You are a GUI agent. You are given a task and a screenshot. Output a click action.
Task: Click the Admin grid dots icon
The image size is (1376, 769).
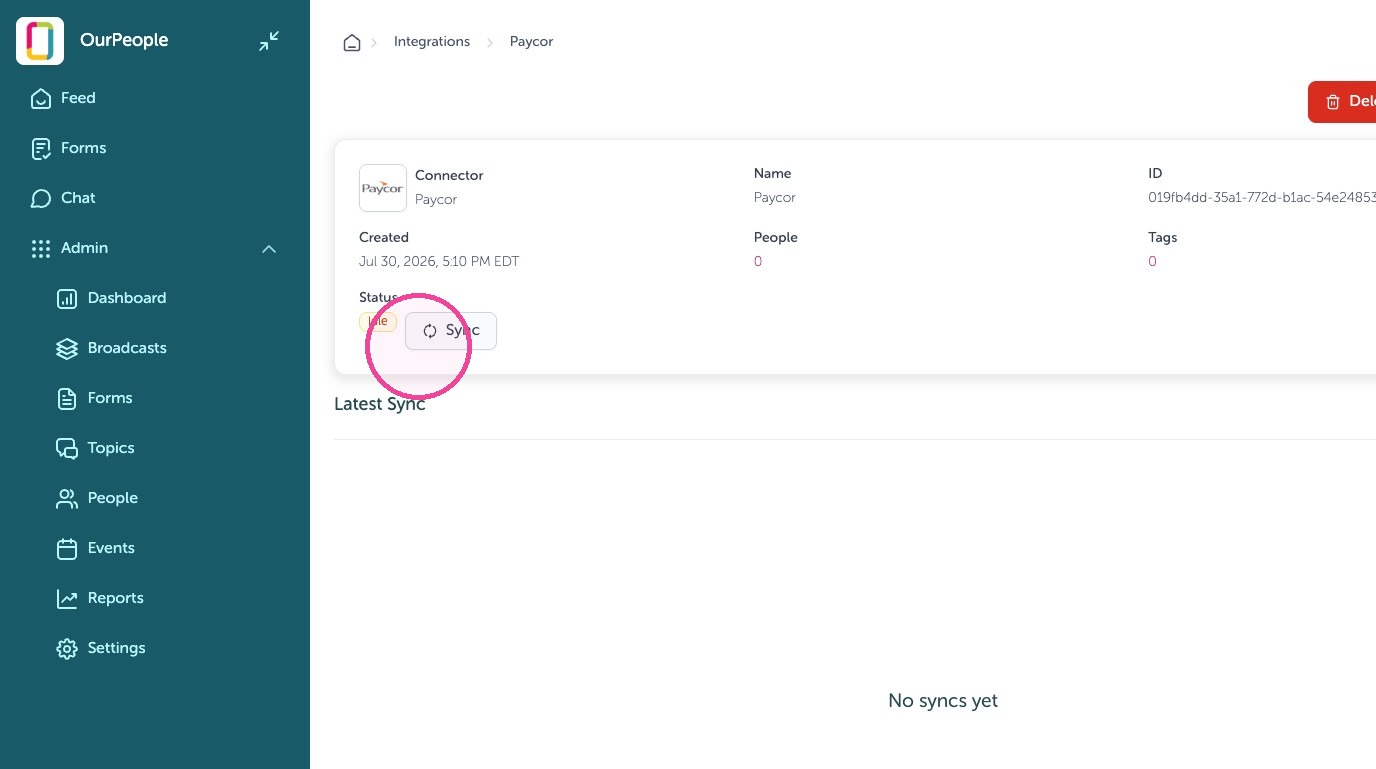[x=41, y=248]
